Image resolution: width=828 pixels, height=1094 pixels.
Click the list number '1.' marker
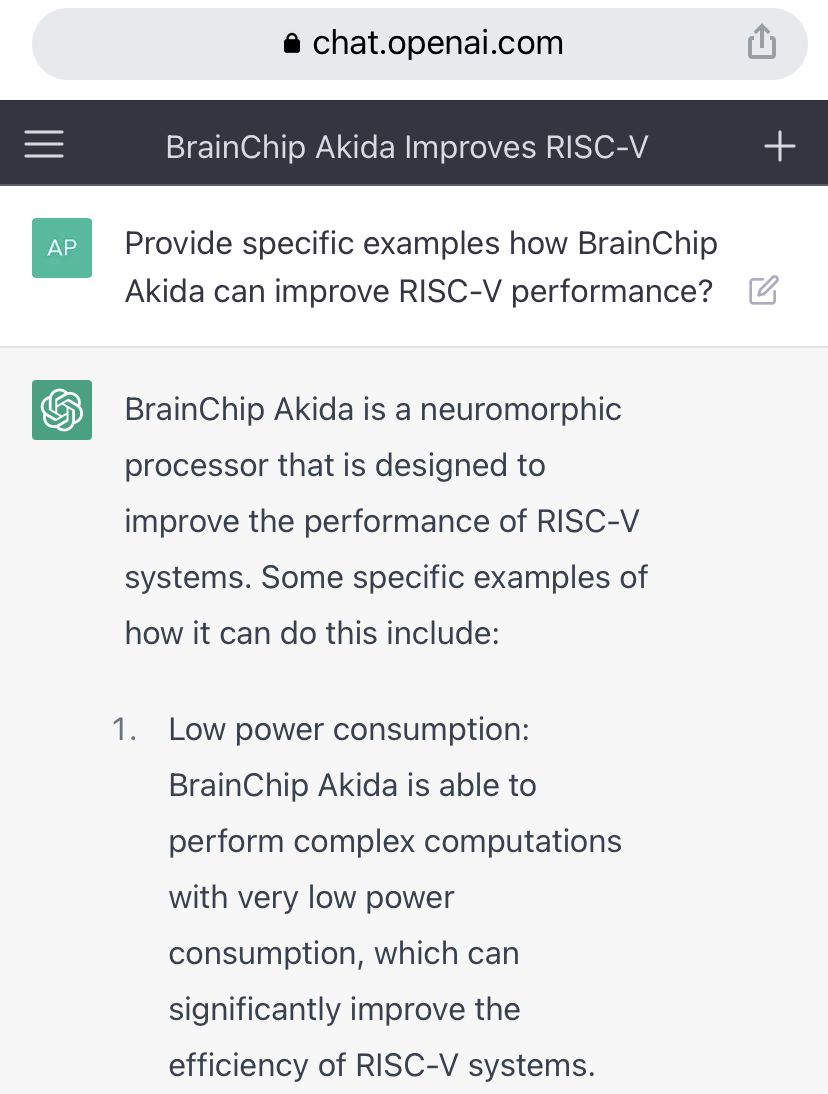(124, 729)
